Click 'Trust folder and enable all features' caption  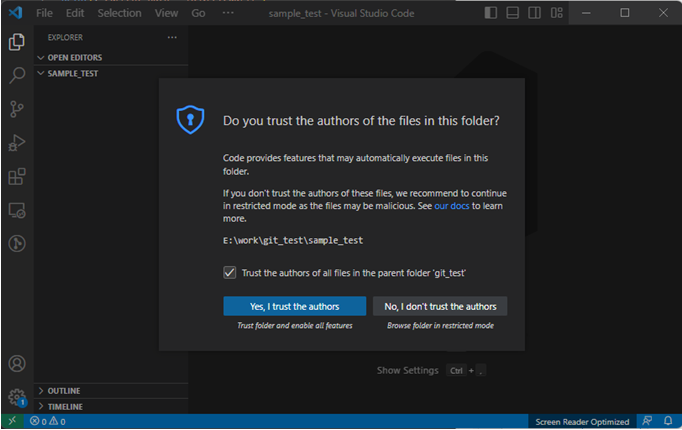coord(294,326)
